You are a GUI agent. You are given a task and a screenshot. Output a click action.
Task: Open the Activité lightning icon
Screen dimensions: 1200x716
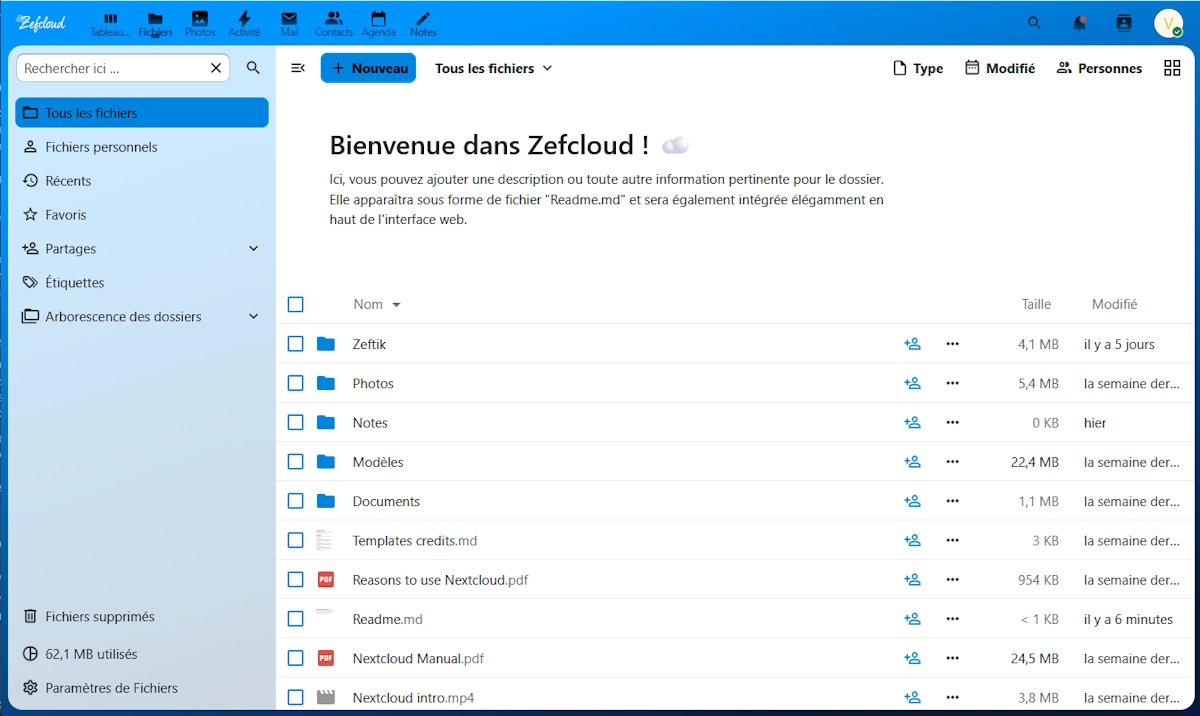(x=244, y=24)
